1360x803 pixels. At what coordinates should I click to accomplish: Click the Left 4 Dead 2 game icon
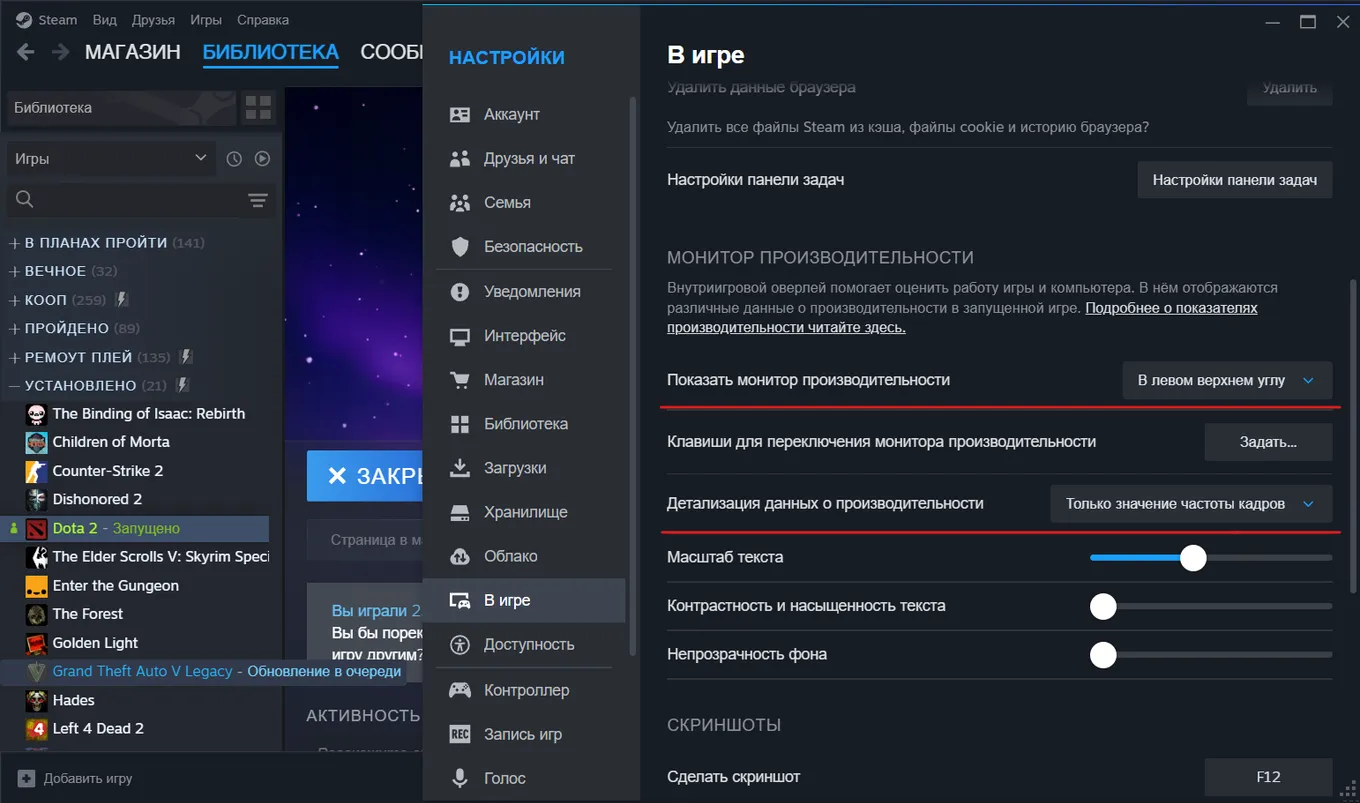coord(36,729)
